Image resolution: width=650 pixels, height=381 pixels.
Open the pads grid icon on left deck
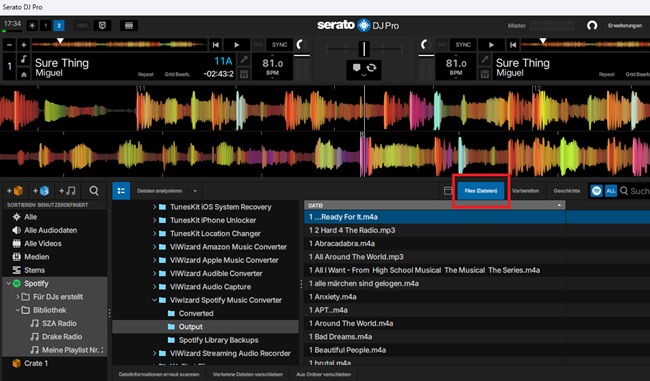244,74
